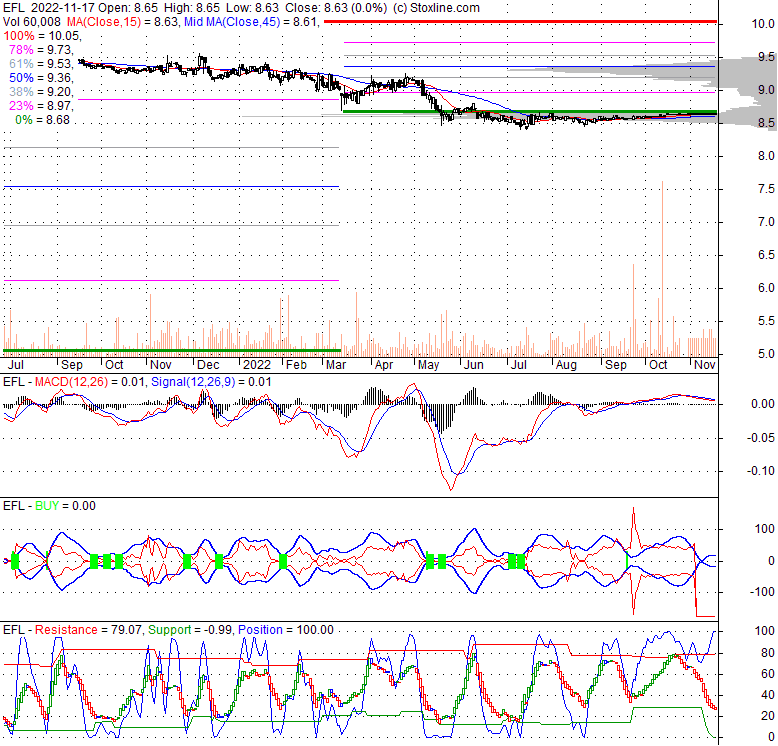
Task: Click the Dec month axis label
Action: point(208,365)
